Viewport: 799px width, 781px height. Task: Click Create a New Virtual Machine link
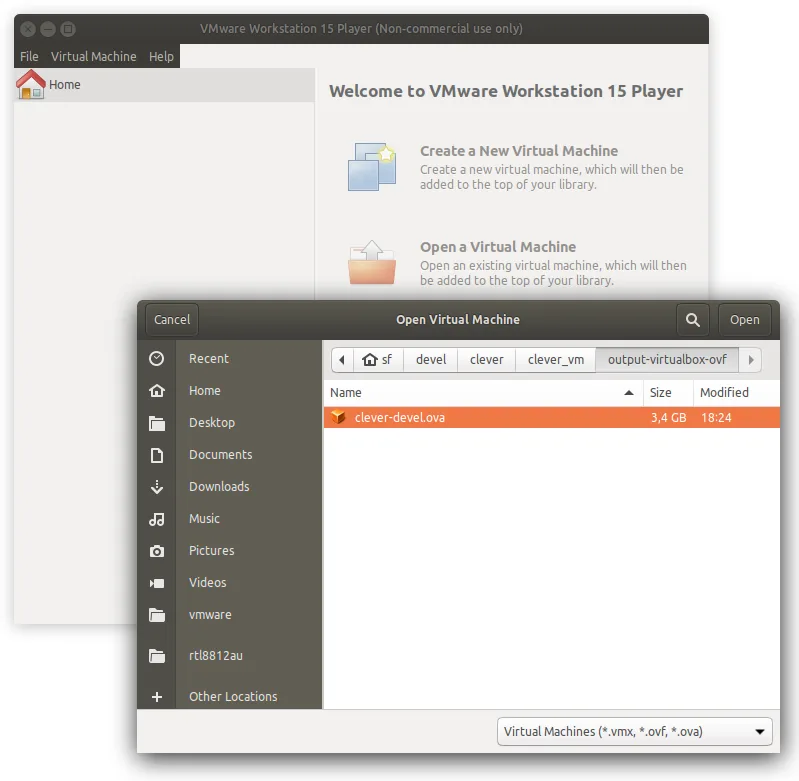519,151
